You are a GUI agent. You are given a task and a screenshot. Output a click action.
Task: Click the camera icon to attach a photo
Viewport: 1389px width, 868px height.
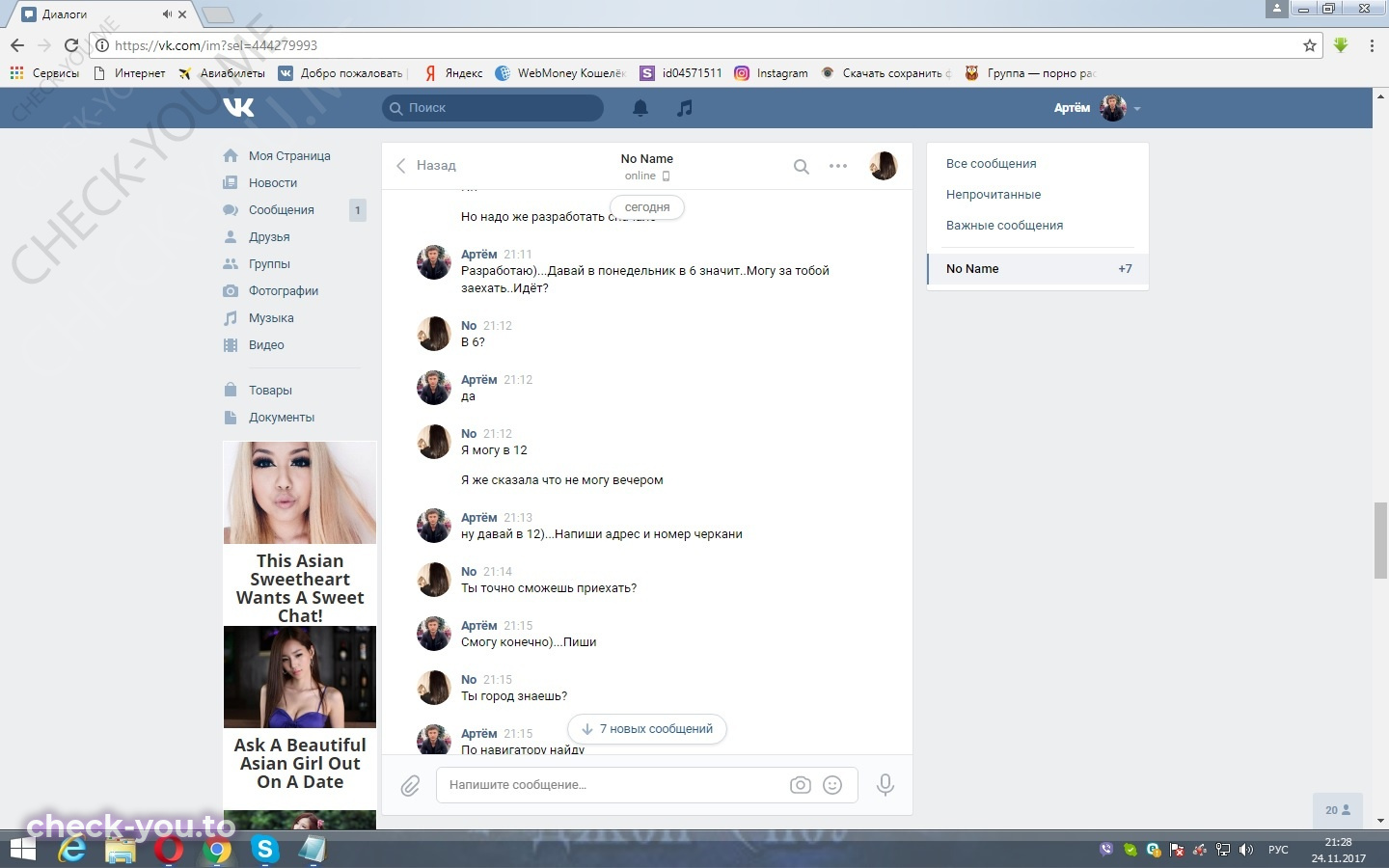(801, 785)
